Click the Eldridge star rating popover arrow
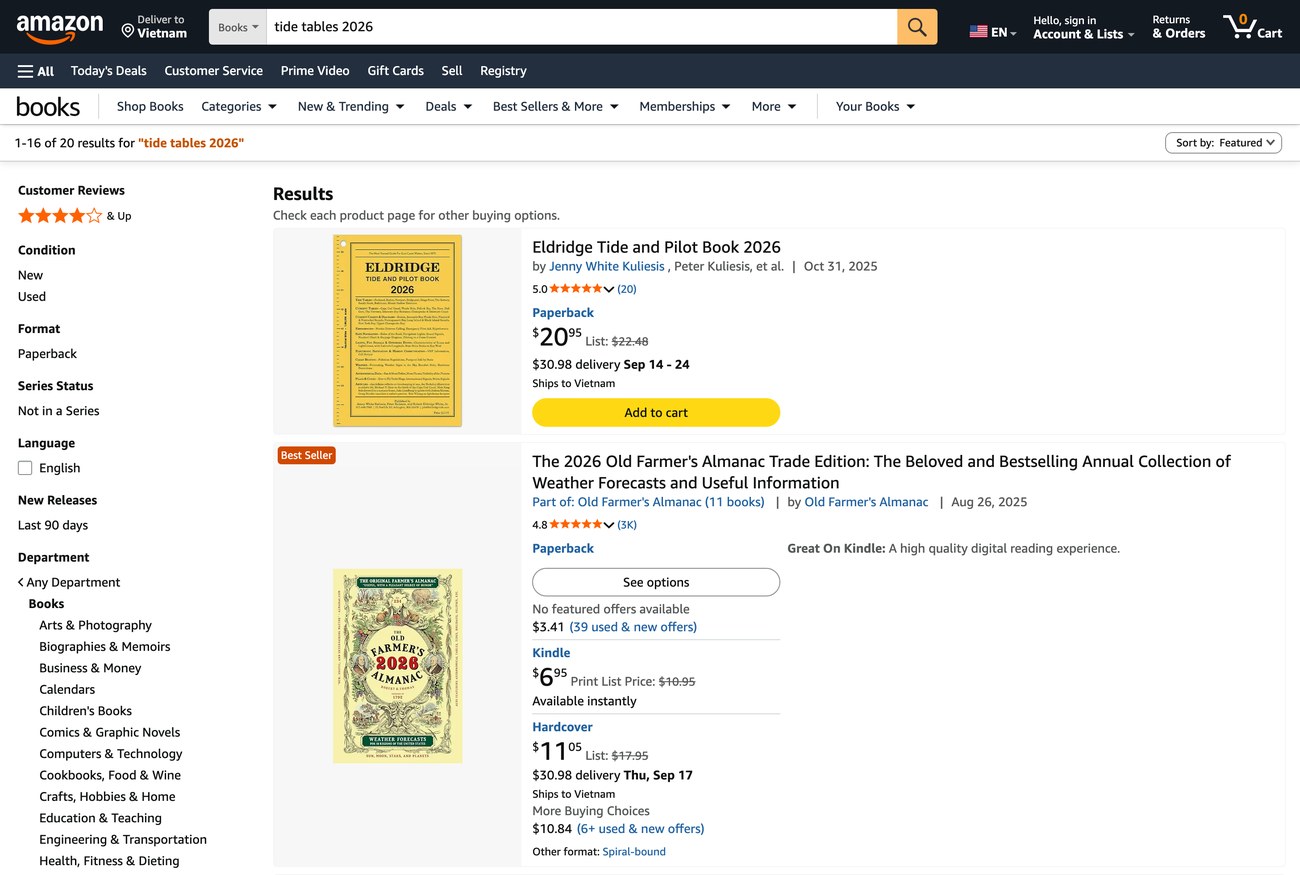The height and width of the screenshot is (875, 1300). coord(609,290)
